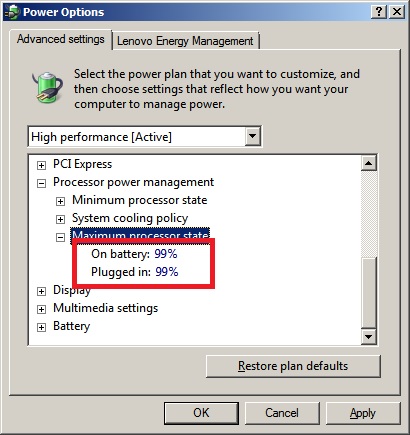
Task: Select the Advanced settings tab
Action: click(61, 39)
